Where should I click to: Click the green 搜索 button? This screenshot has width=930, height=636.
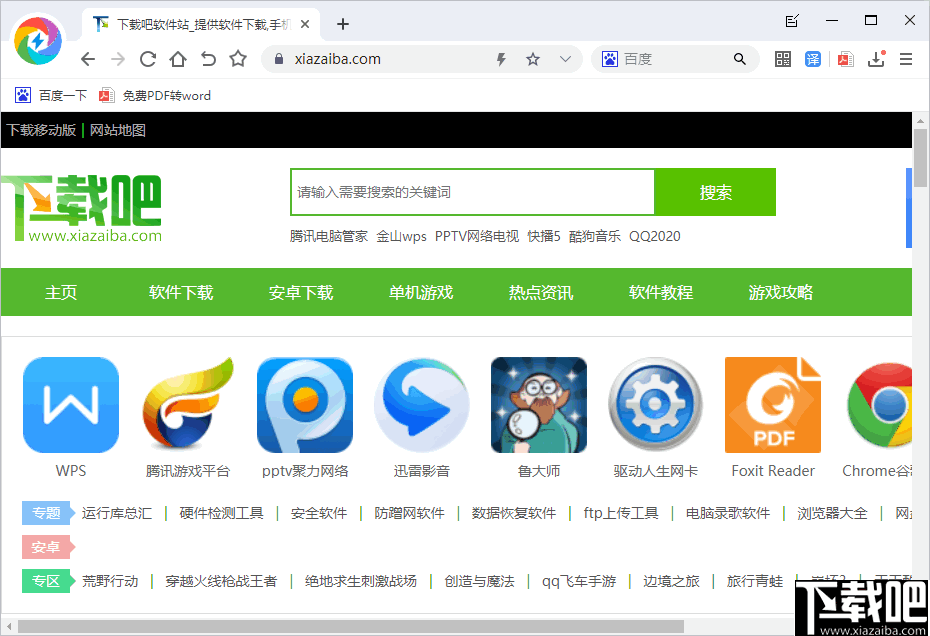point(715,192)
